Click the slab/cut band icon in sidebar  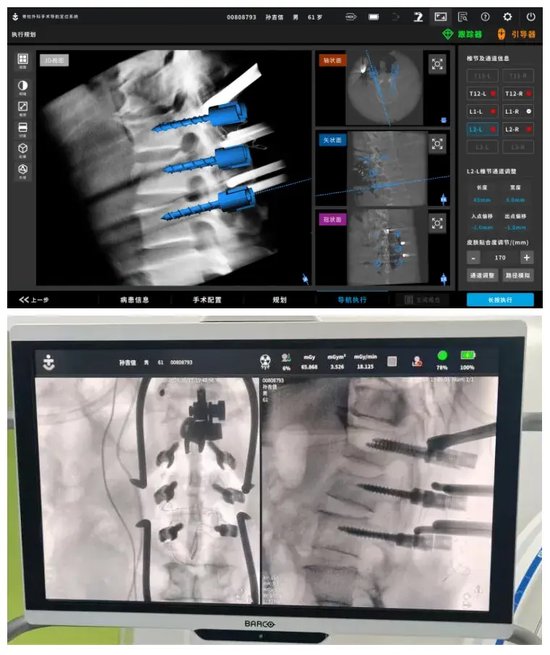23,127
